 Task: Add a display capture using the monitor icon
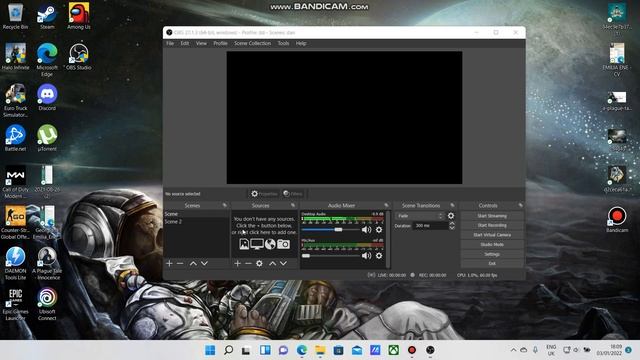click(257, 244)
